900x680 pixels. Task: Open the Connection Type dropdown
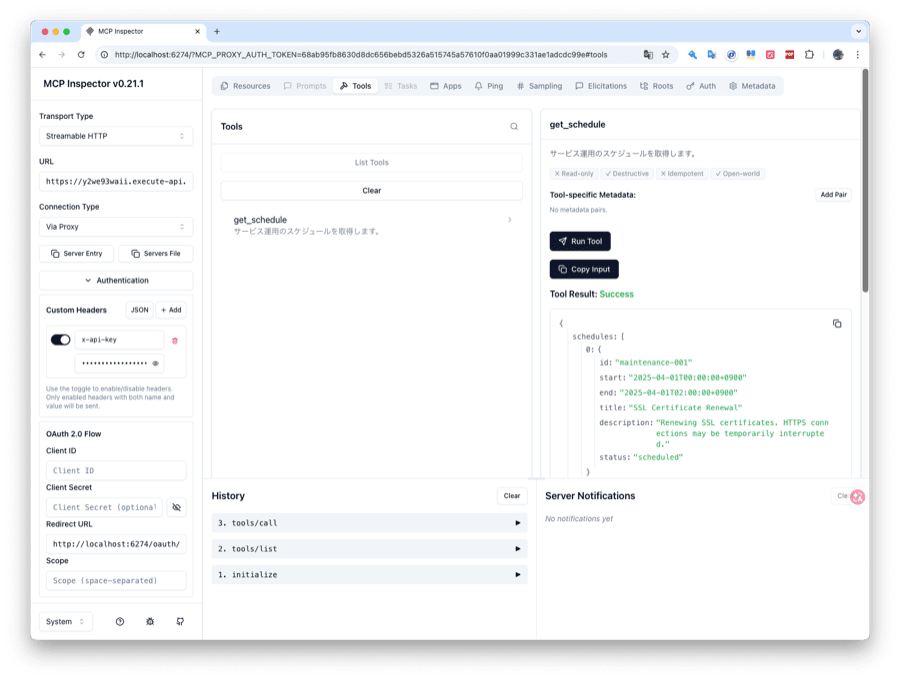coord(116,227)
